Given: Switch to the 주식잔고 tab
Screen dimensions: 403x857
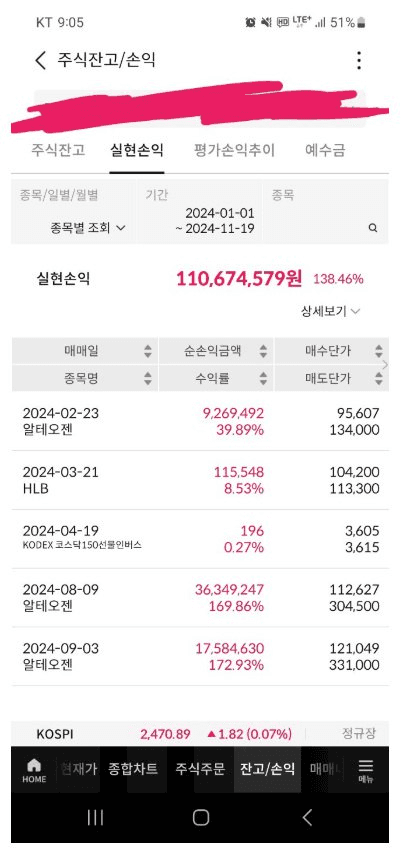Looking at the screenshot, I should tap(58, 150).
